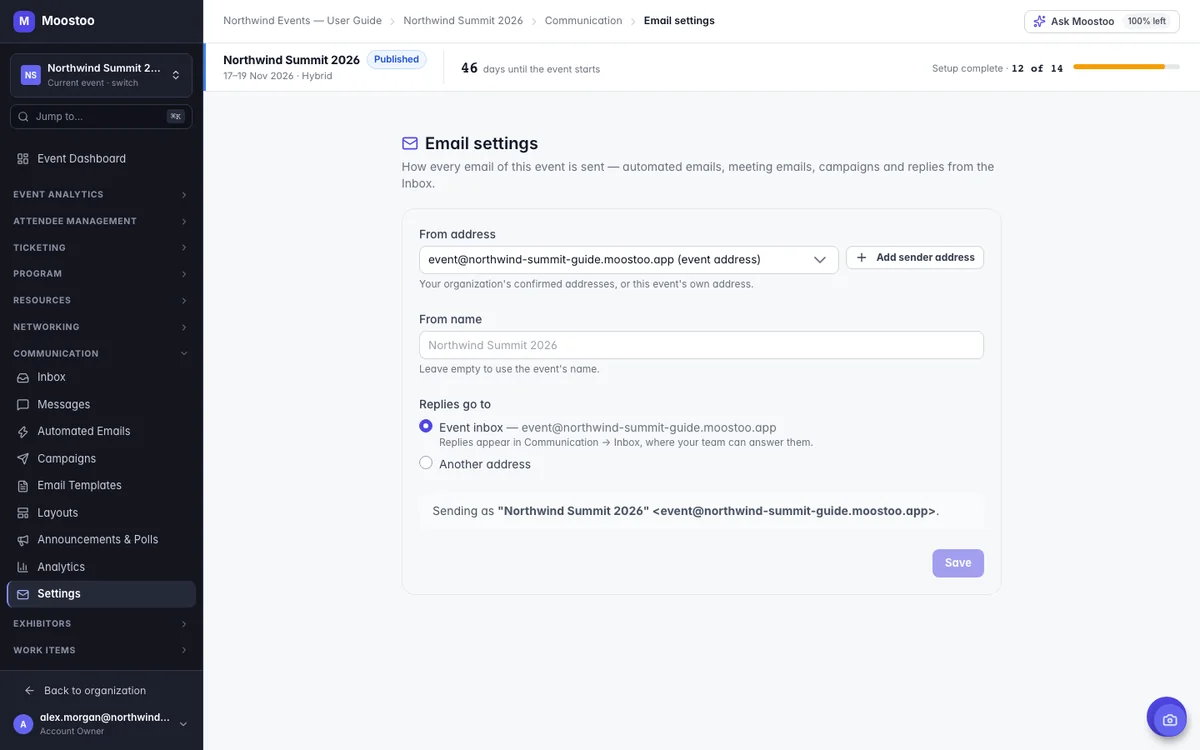Open the account menu chevron next to alex.morgan
This screenshot has height=750, width=1200.
coord(183,725)
